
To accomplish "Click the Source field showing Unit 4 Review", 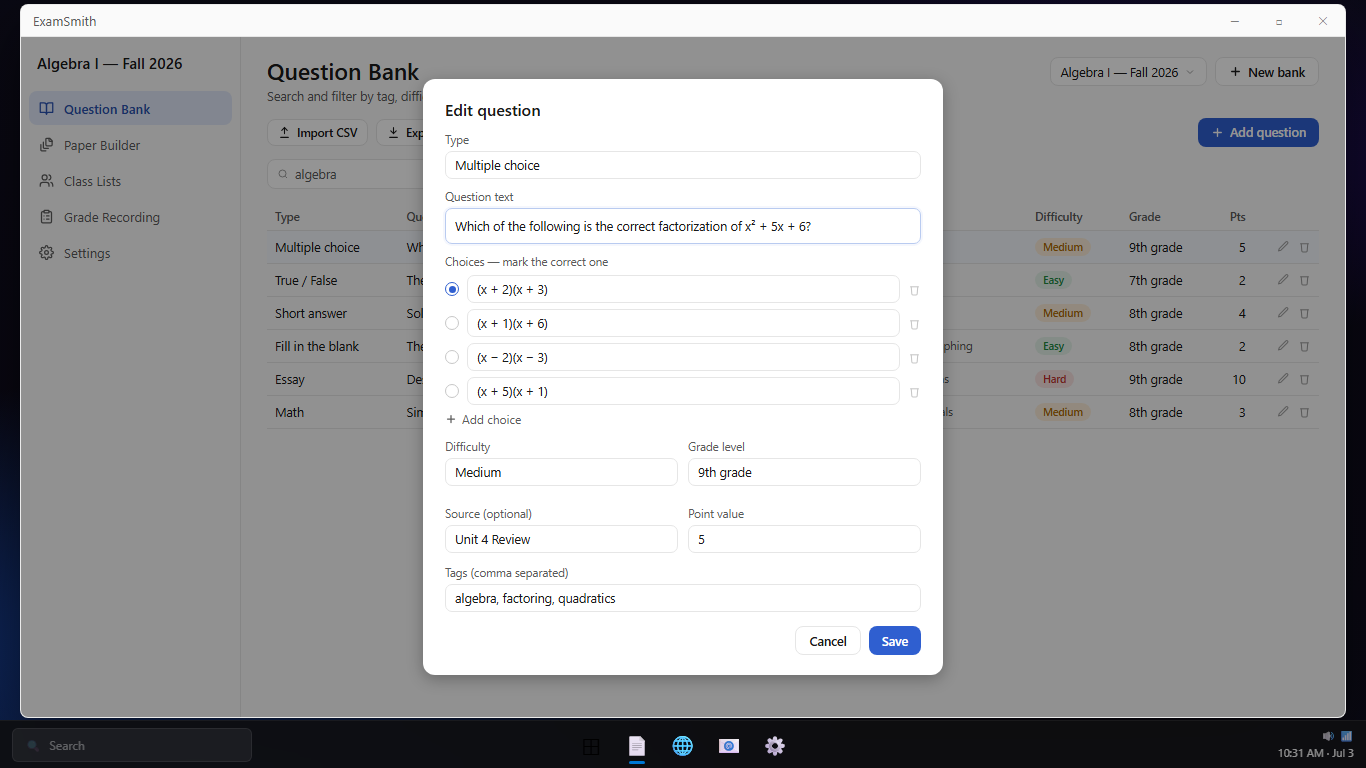I will point(561,539).
